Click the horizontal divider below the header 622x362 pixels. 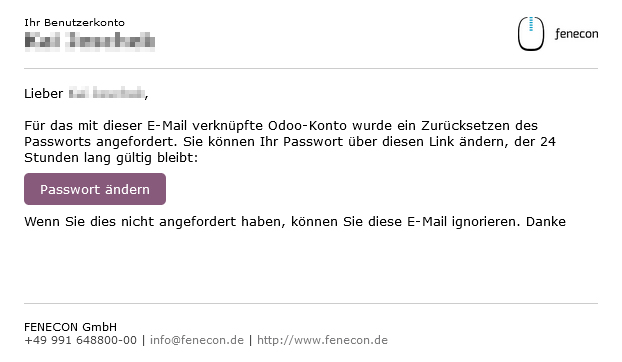click(x=311, y=69)
